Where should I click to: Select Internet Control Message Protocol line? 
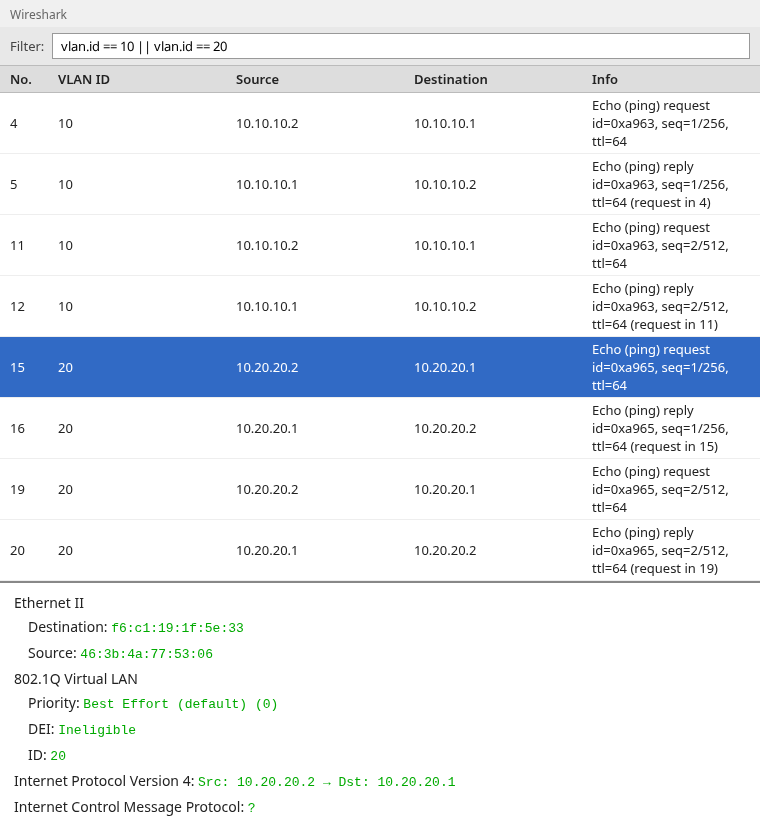(x=134, y=807)
